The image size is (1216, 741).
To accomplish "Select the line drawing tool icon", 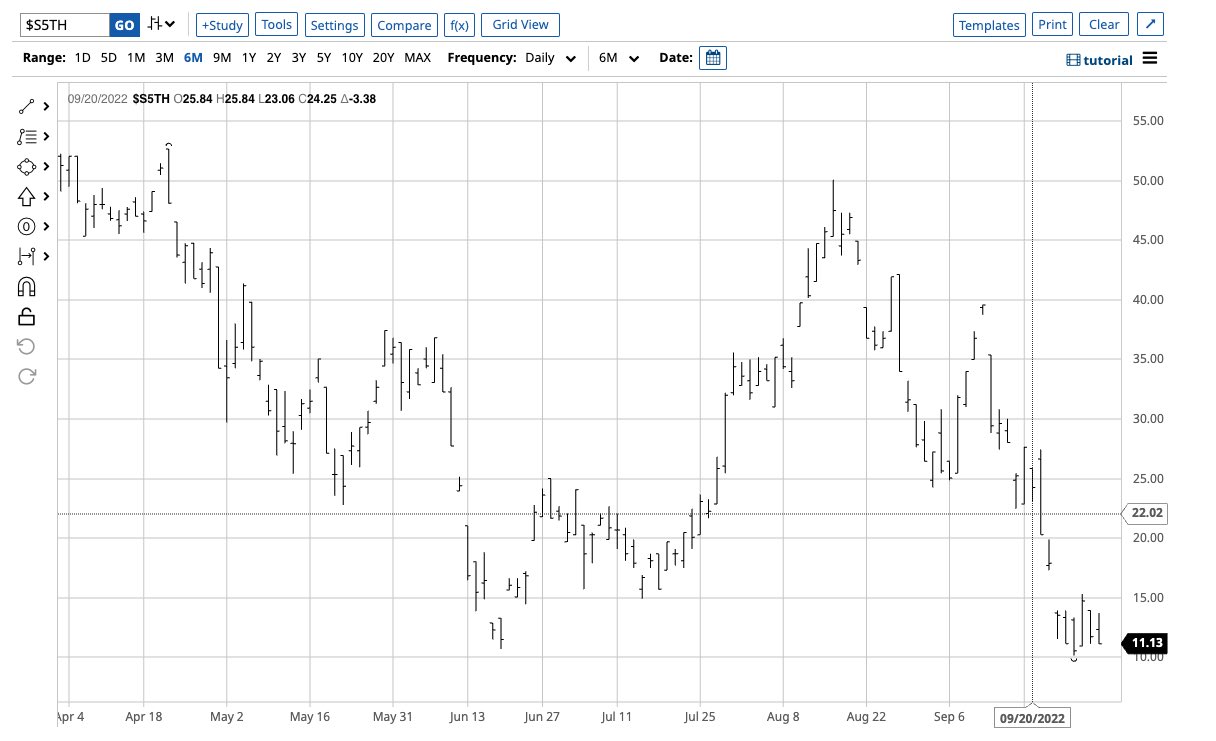I will [x=27, y=106].
